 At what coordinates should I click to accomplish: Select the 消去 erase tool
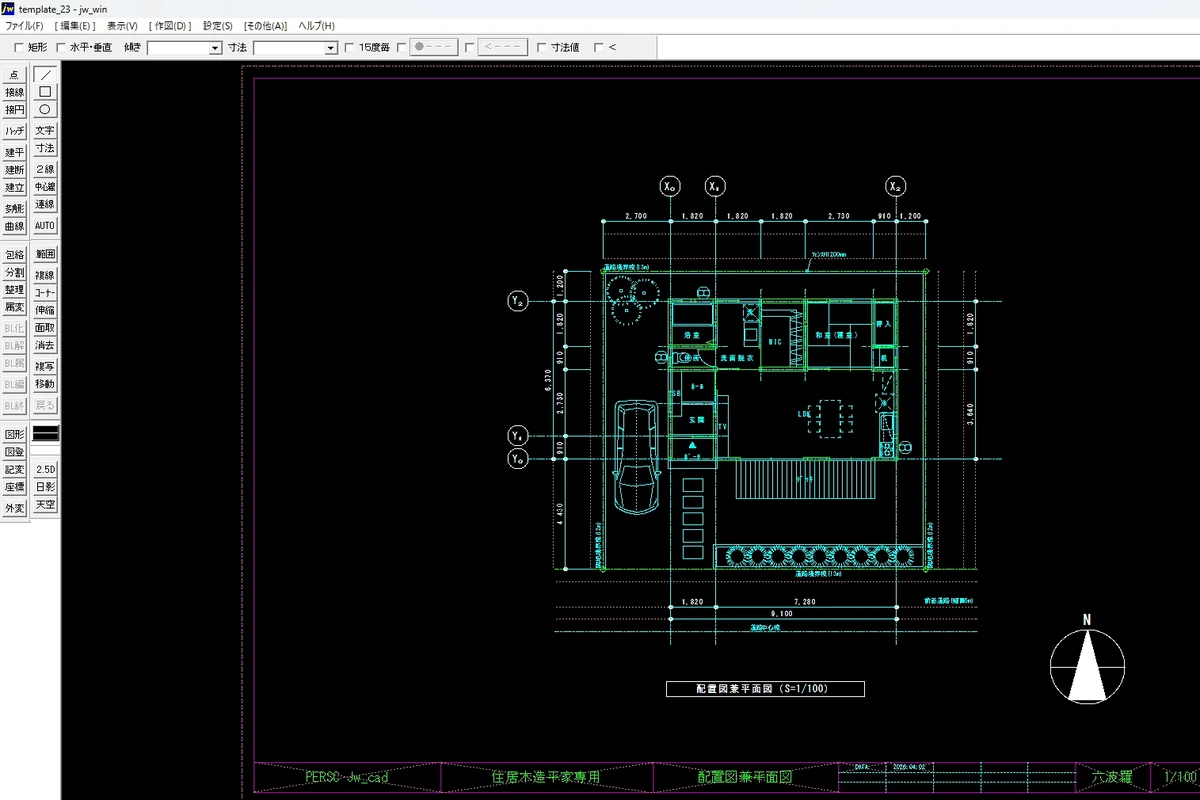click(45, 345)
